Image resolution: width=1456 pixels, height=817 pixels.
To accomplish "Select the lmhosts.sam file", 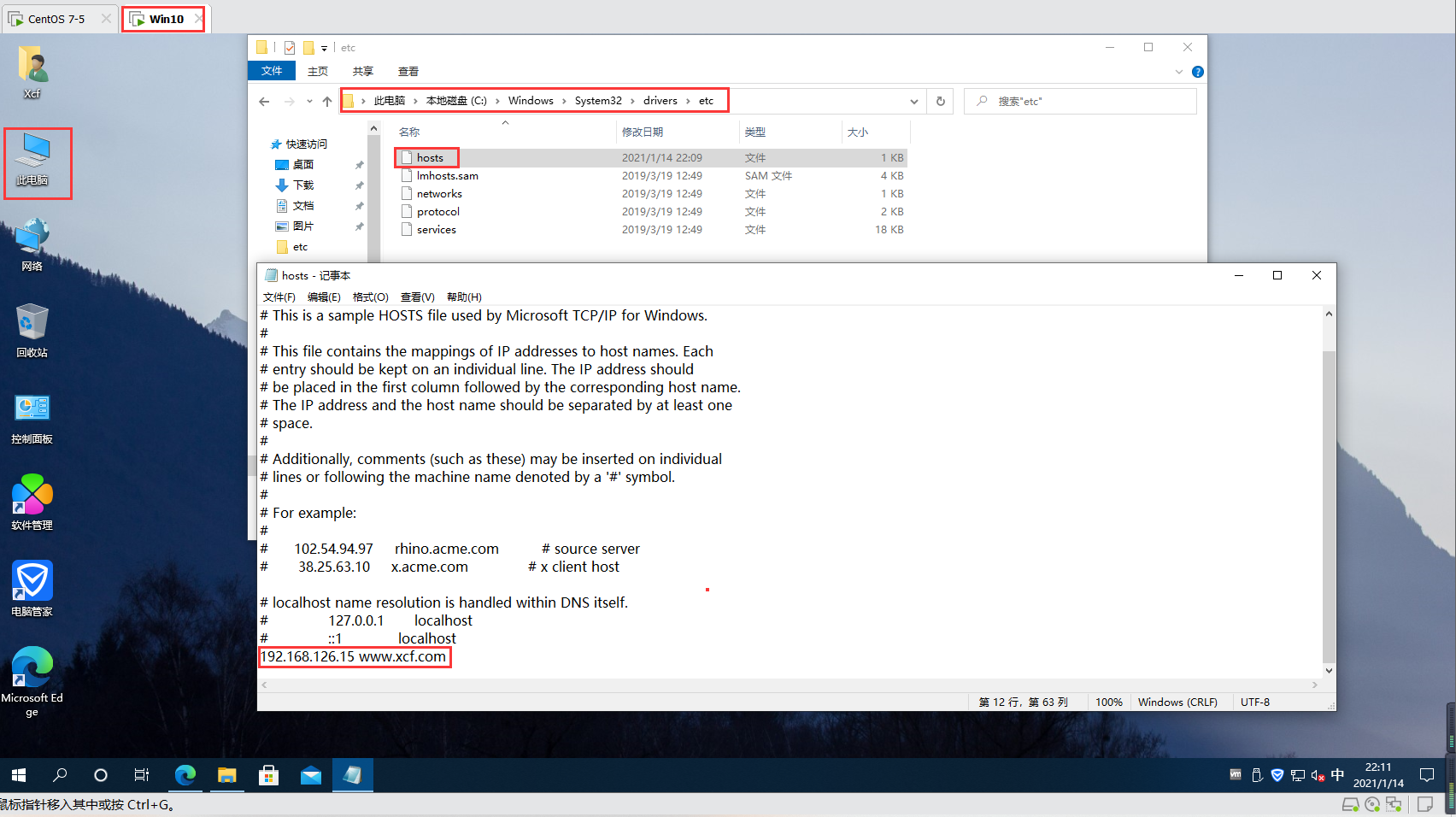I will pyautogui.click(x=447, y=176).
